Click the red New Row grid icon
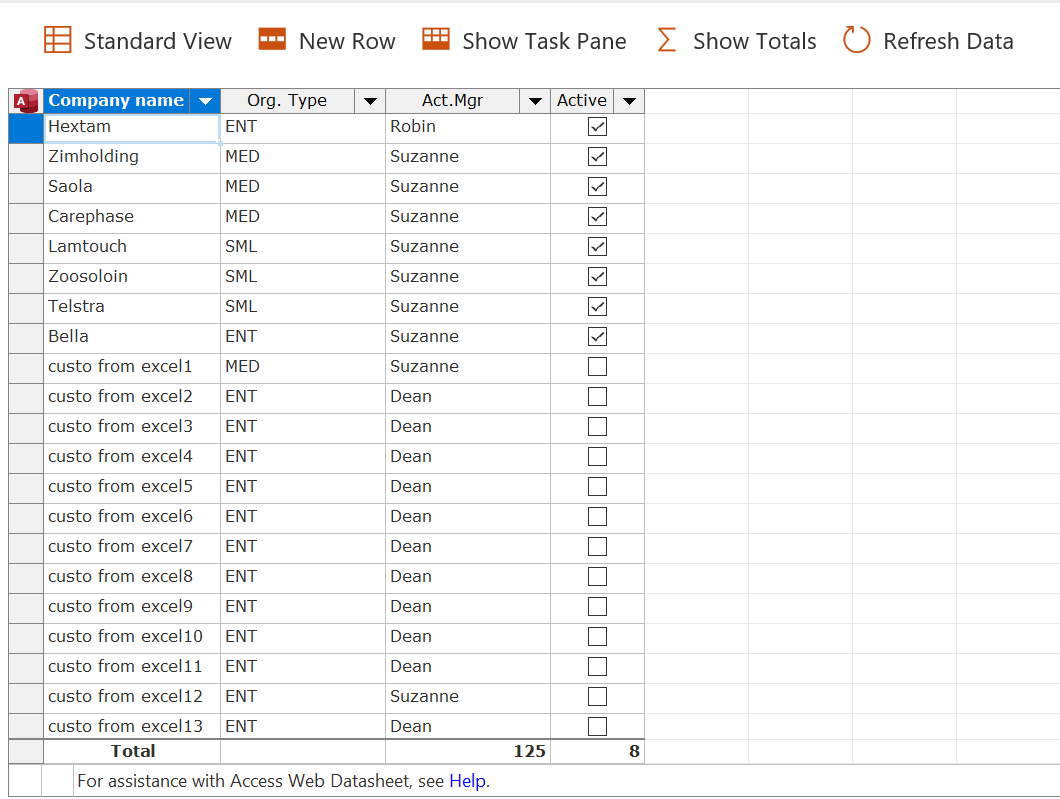The width and height of the screenshot is (1060, 799). (x=273, y=41)
